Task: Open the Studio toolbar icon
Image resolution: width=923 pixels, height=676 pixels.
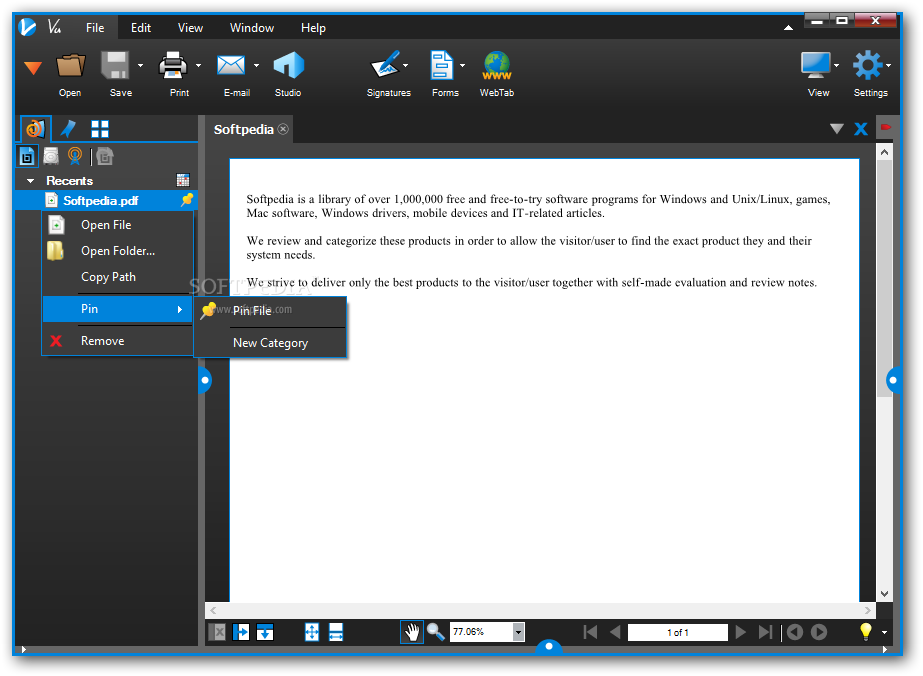Action: 288,65
